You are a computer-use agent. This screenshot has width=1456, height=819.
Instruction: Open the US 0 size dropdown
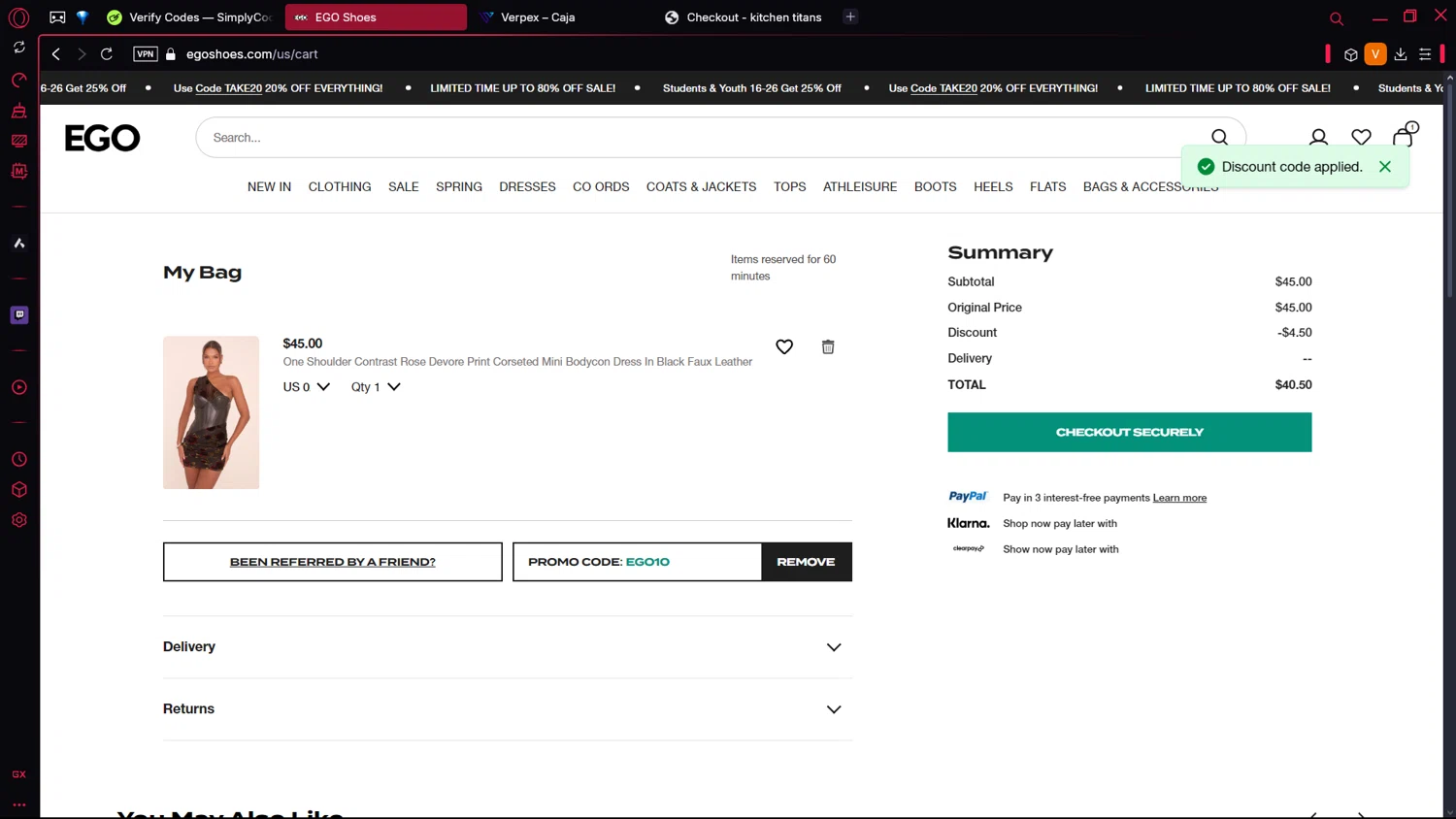[307, 387]
